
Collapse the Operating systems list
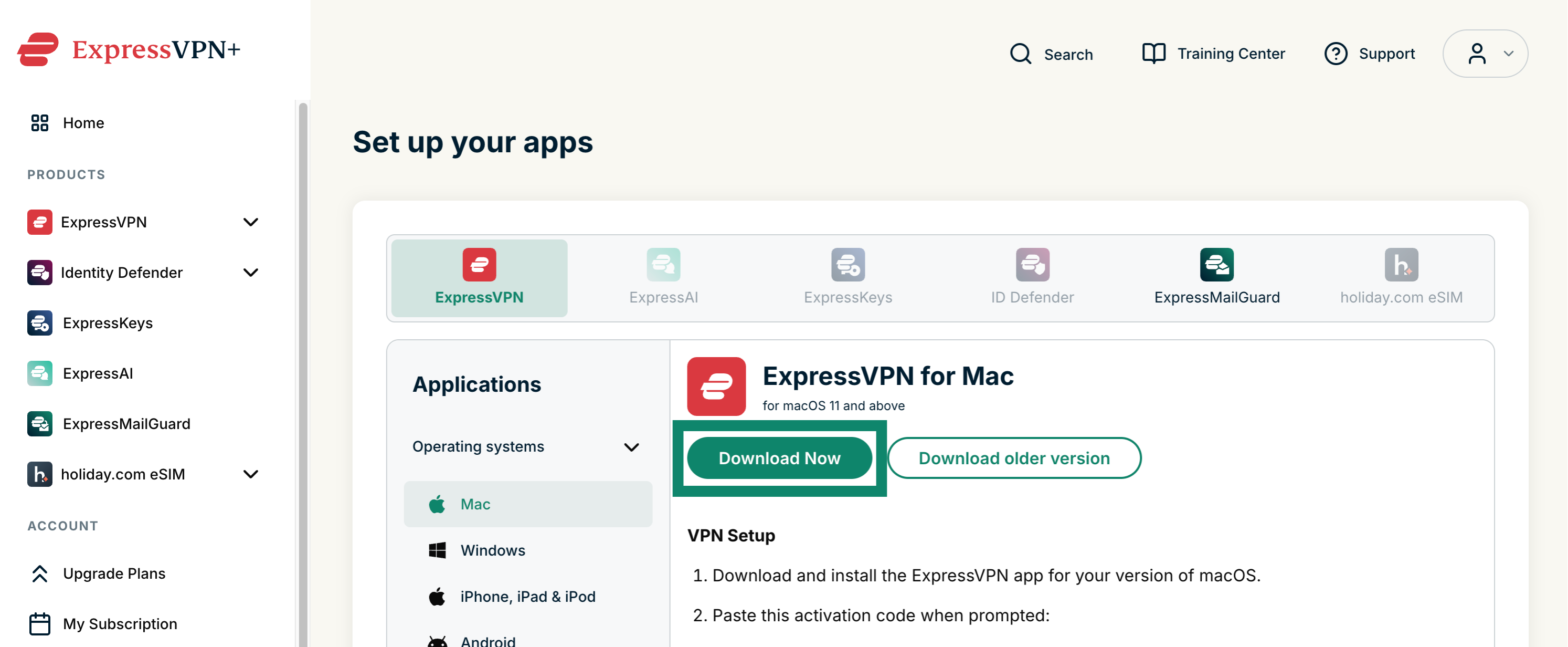point(632,447)
